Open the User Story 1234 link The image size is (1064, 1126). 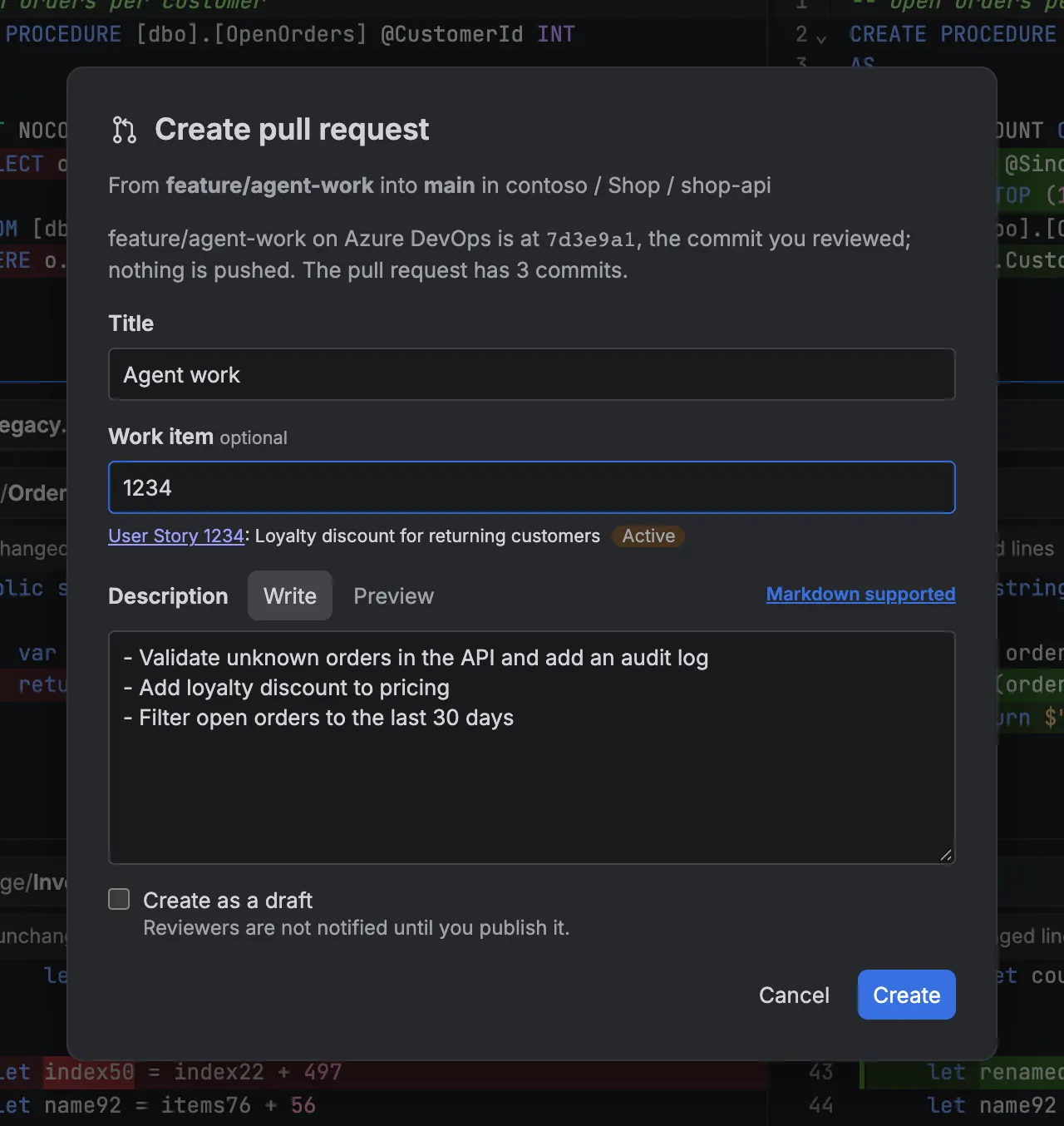click(x=176, y=536)
